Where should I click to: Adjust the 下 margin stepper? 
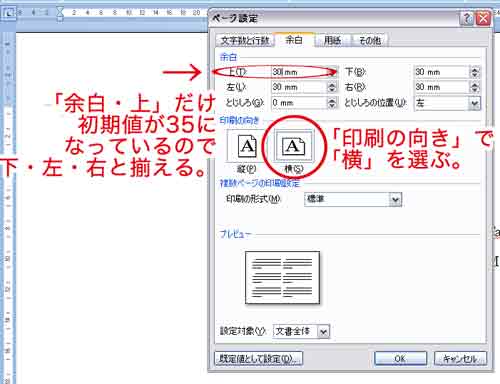tap(475, 72)
